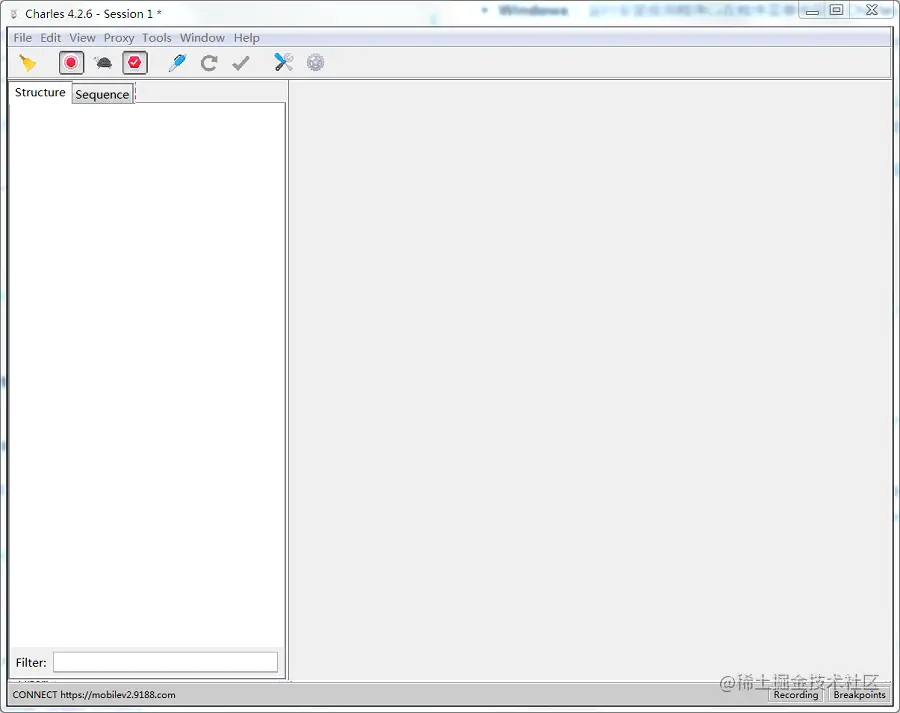Switch to the Sequence tab

pos(102,94)
